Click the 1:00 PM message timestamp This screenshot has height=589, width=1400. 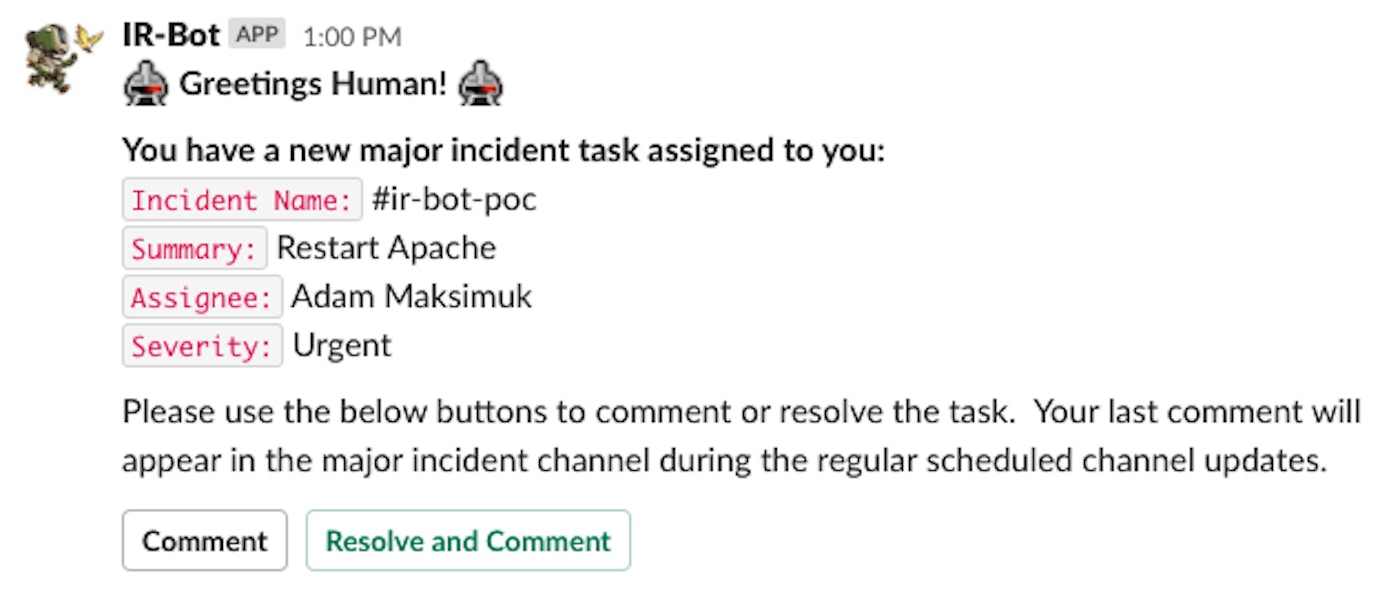(x=351, y=37)
